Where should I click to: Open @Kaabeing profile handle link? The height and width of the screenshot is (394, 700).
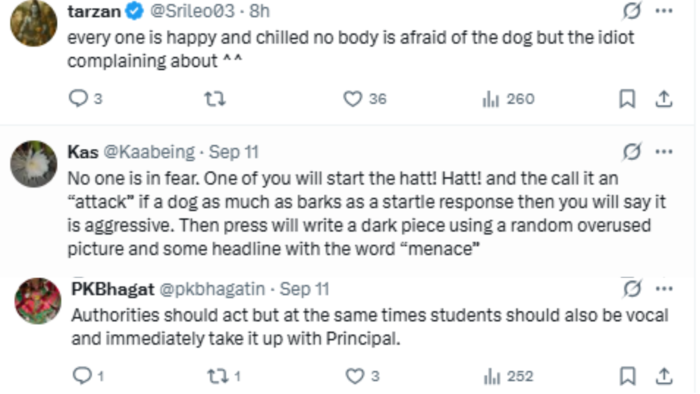149,152
